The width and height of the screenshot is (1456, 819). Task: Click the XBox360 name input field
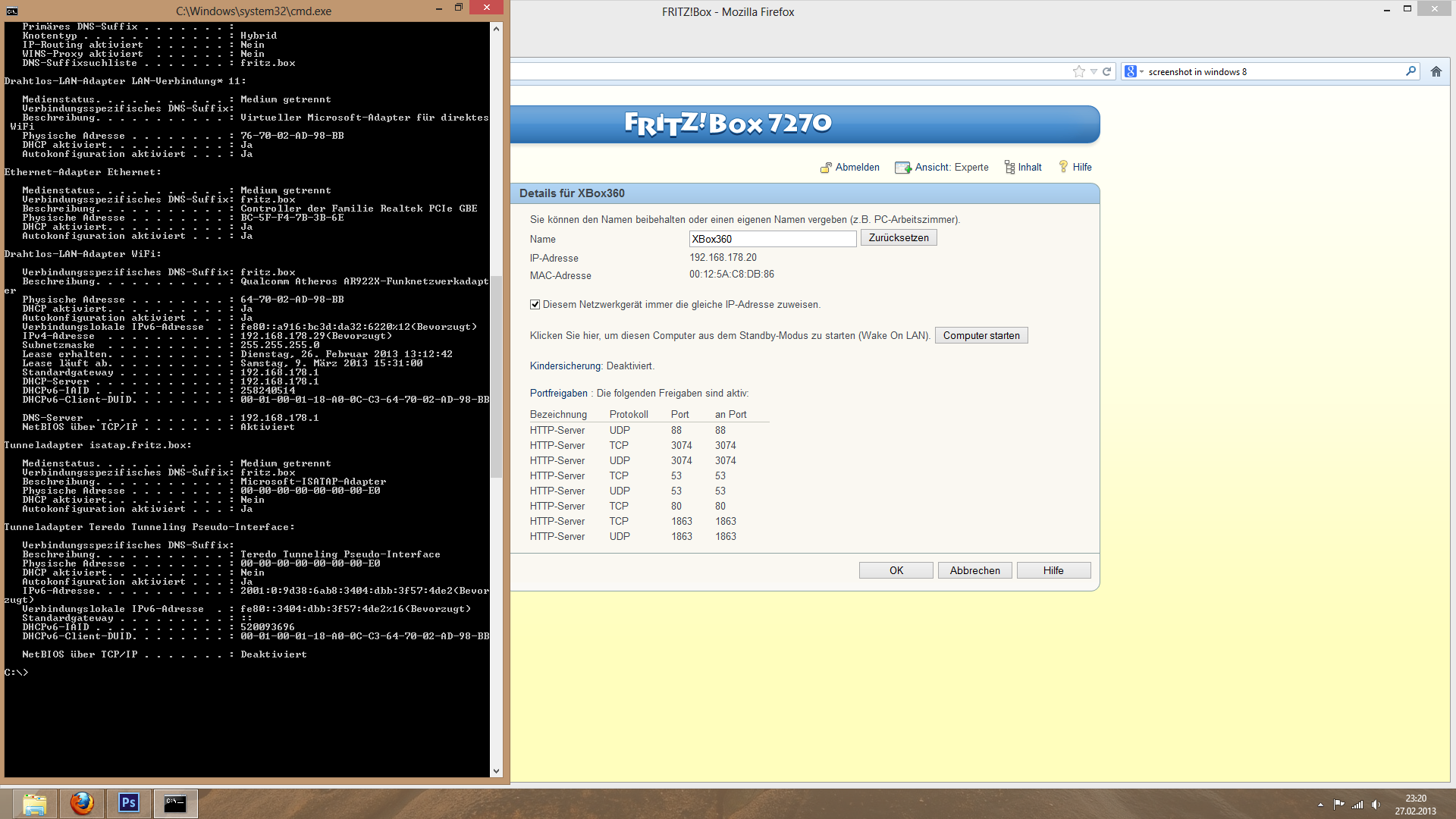click(x=772, y=239)
